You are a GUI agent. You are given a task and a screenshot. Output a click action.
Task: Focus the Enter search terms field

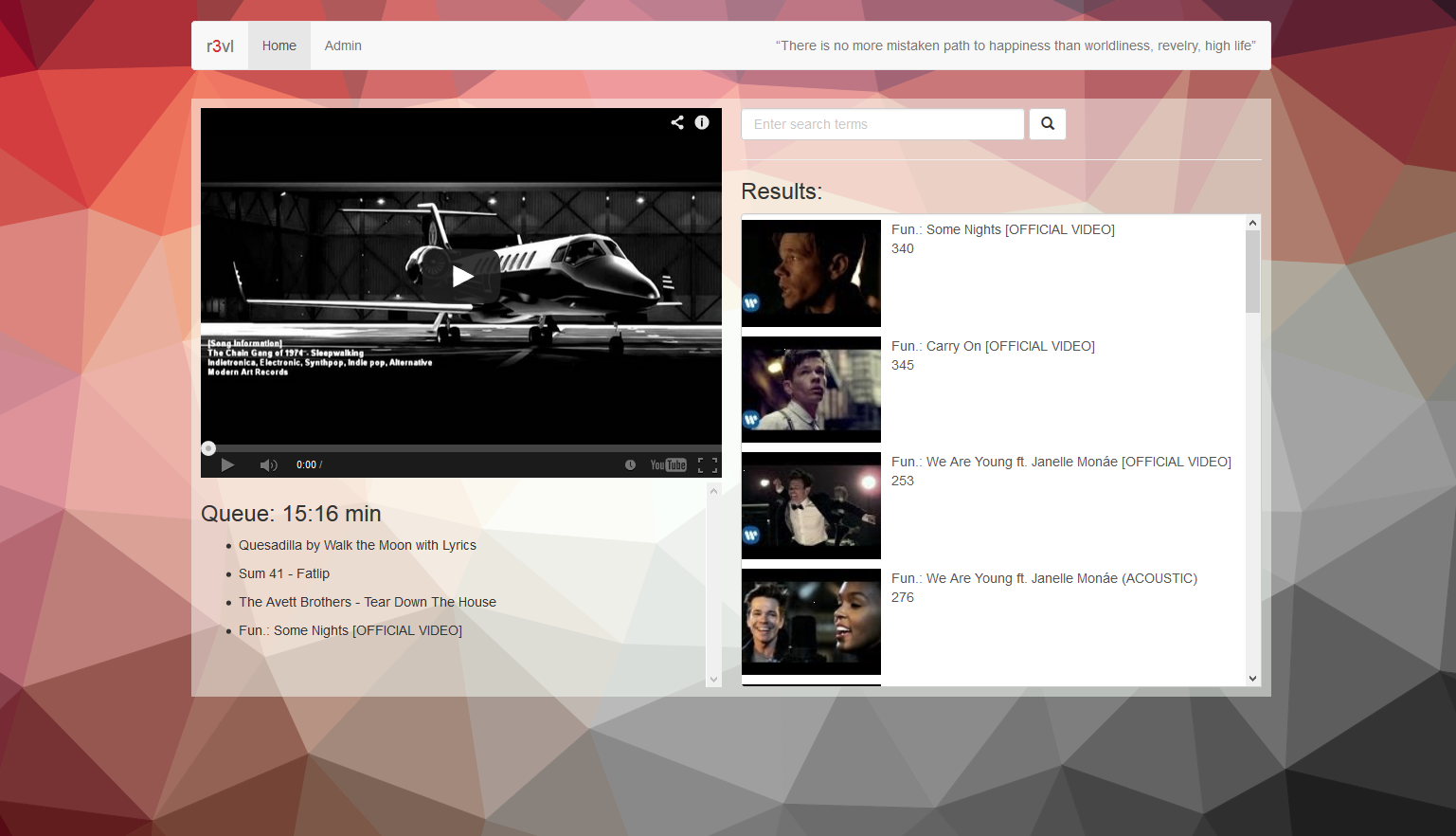[x=883, y=124]
